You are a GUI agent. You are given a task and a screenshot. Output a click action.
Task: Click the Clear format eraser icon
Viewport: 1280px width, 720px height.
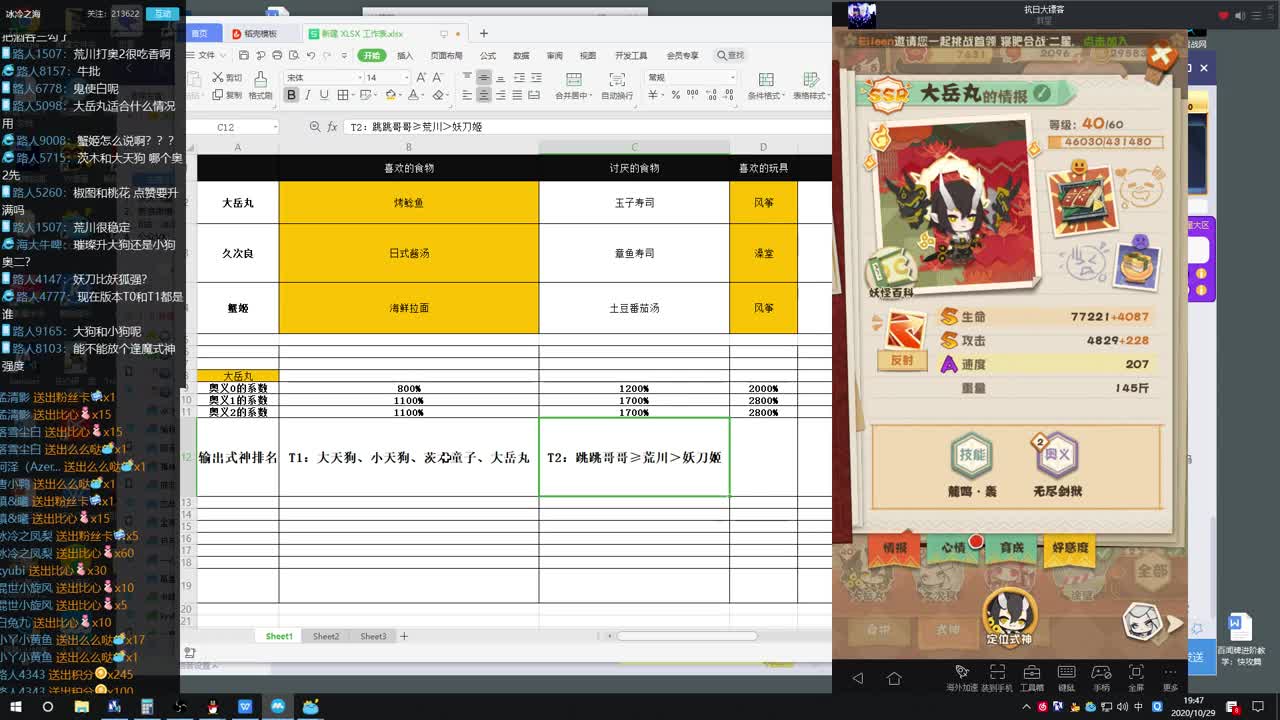click(440, 95)
